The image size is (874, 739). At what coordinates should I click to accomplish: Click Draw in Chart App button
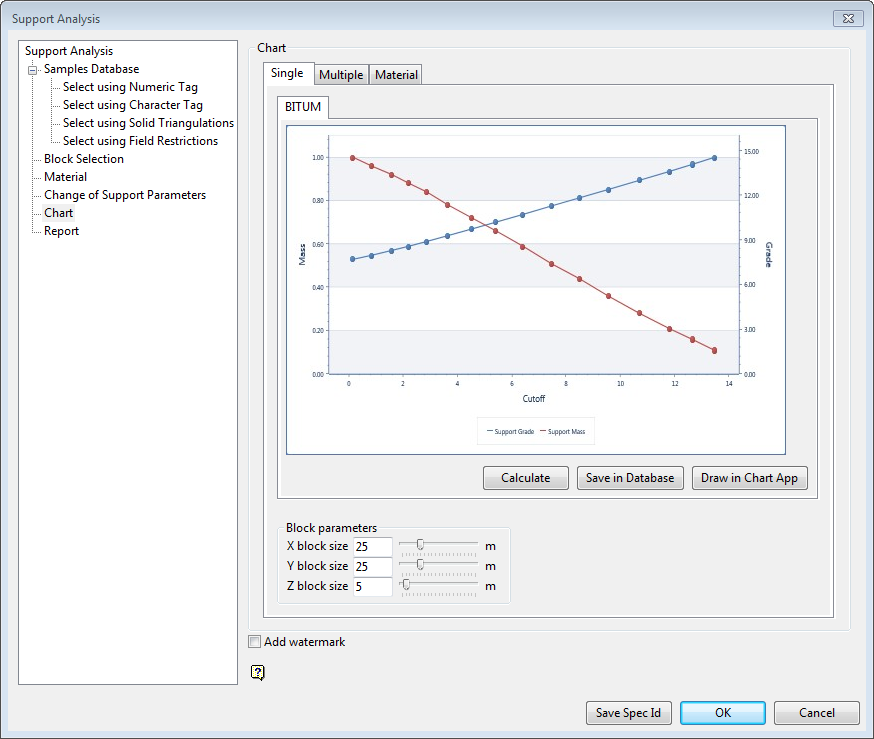pos(749,478)
